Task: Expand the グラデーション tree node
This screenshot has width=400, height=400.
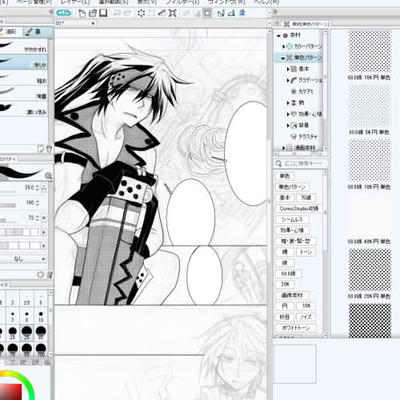Action: coord(288,80)
